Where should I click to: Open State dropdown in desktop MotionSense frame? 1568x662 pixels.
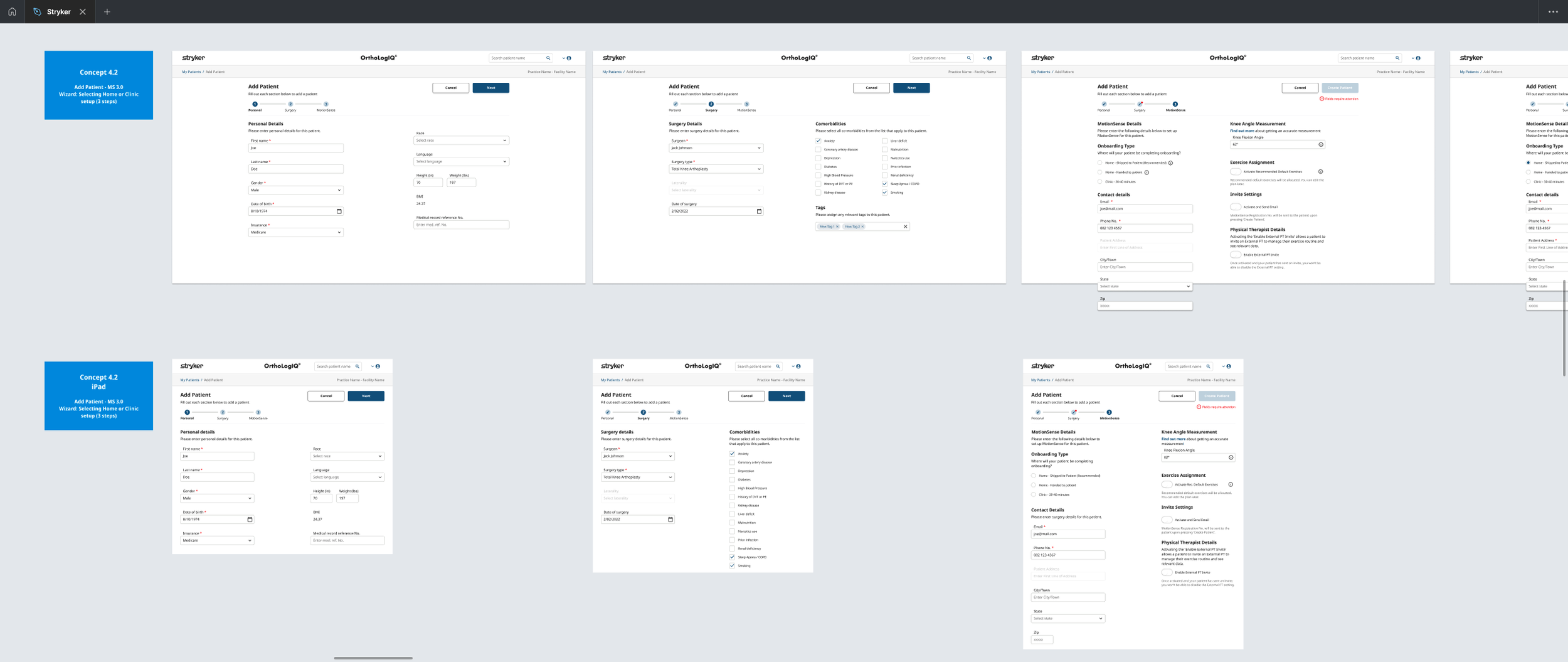tap(1145, 286)
